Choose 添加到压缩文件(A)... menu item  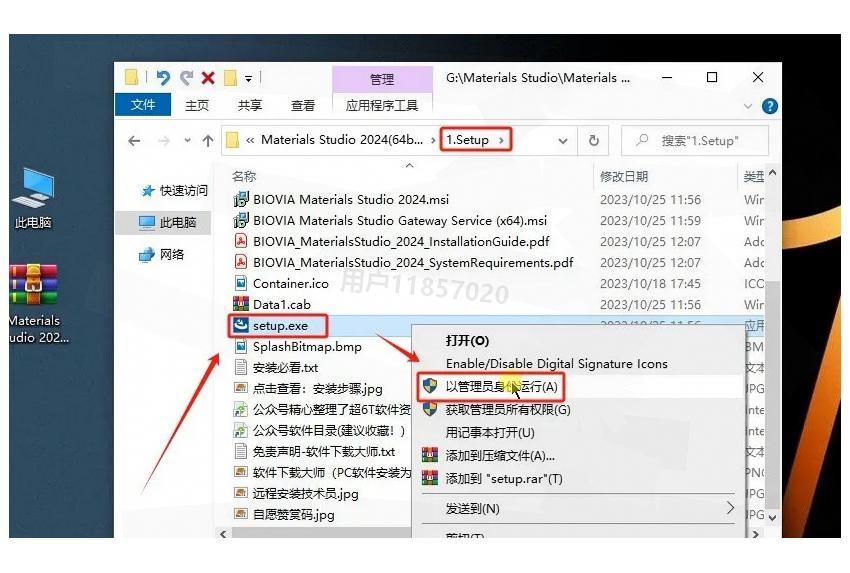(500, 456)
